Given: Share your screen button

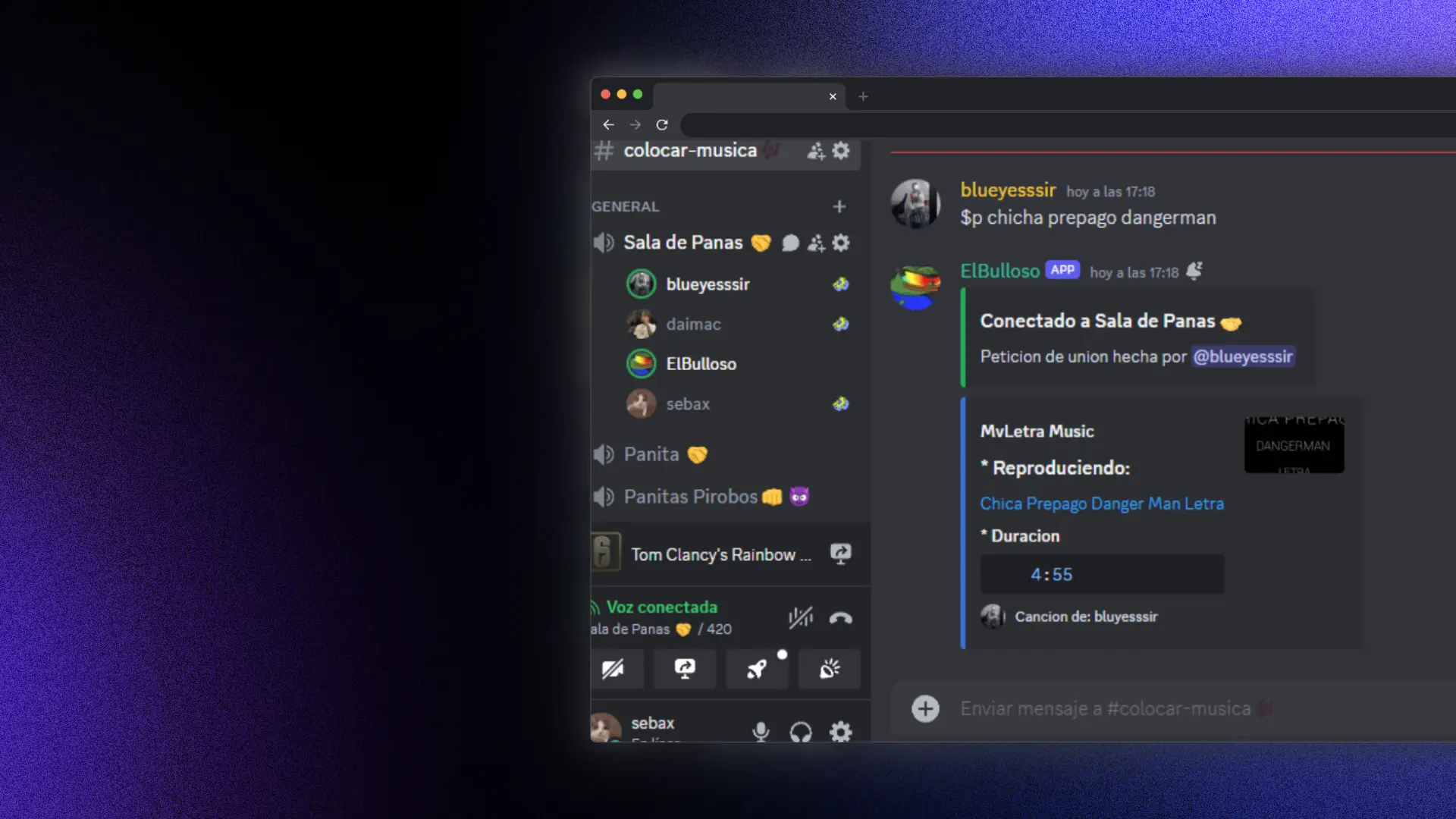Looking at the screenshot, I should coord(685,669).
